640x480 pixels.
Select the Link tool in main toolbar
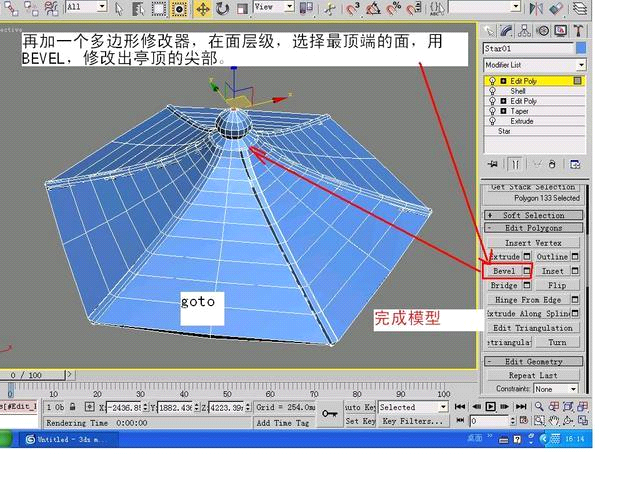tap(11, 8)
